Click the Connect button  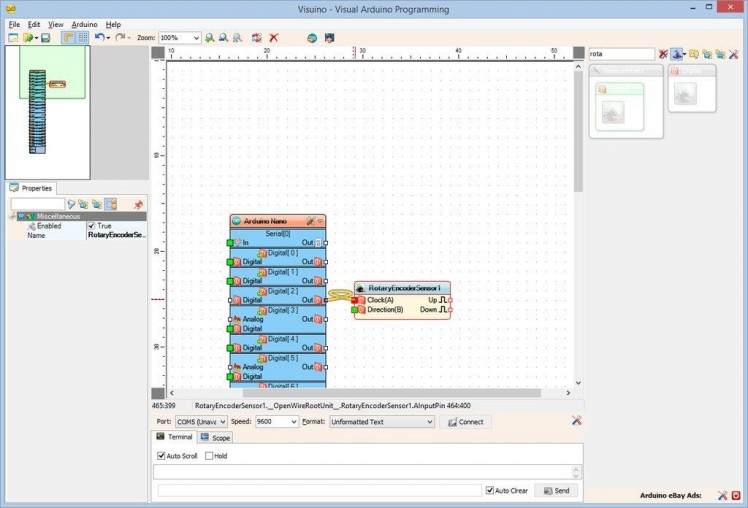pos(465,422)
